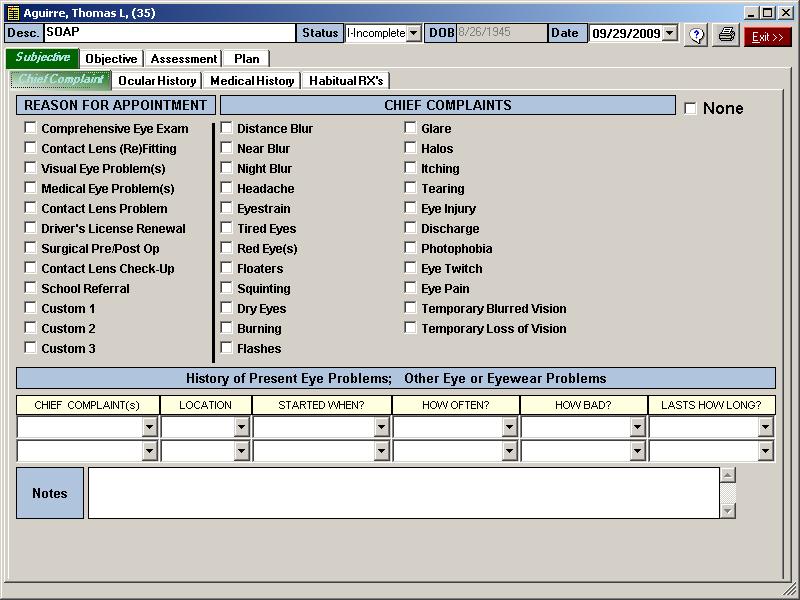Switch to the Objective tab
Screen dimensions: 800x600
[111, 59]
